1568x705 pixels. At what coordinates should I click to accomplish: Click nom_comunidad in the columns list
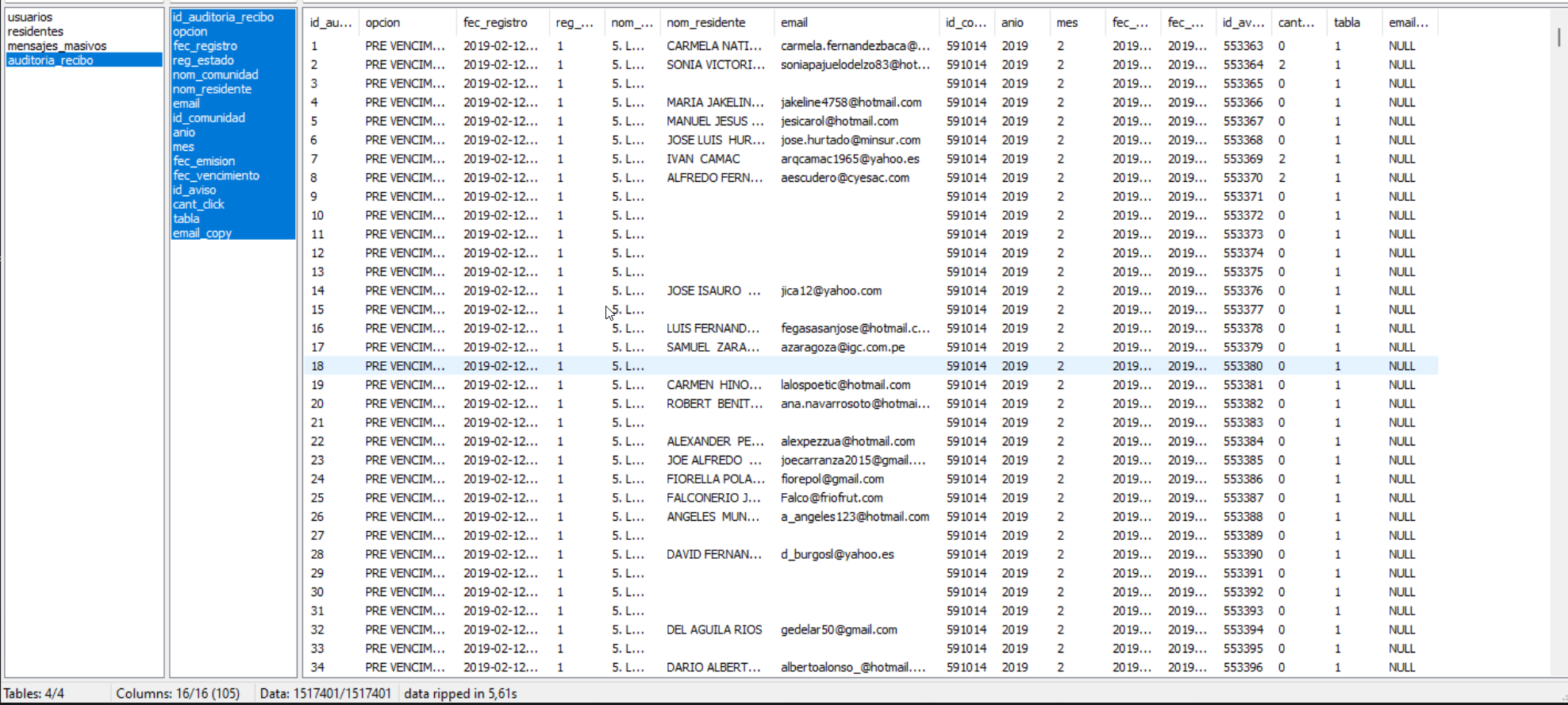coord(215,75)
